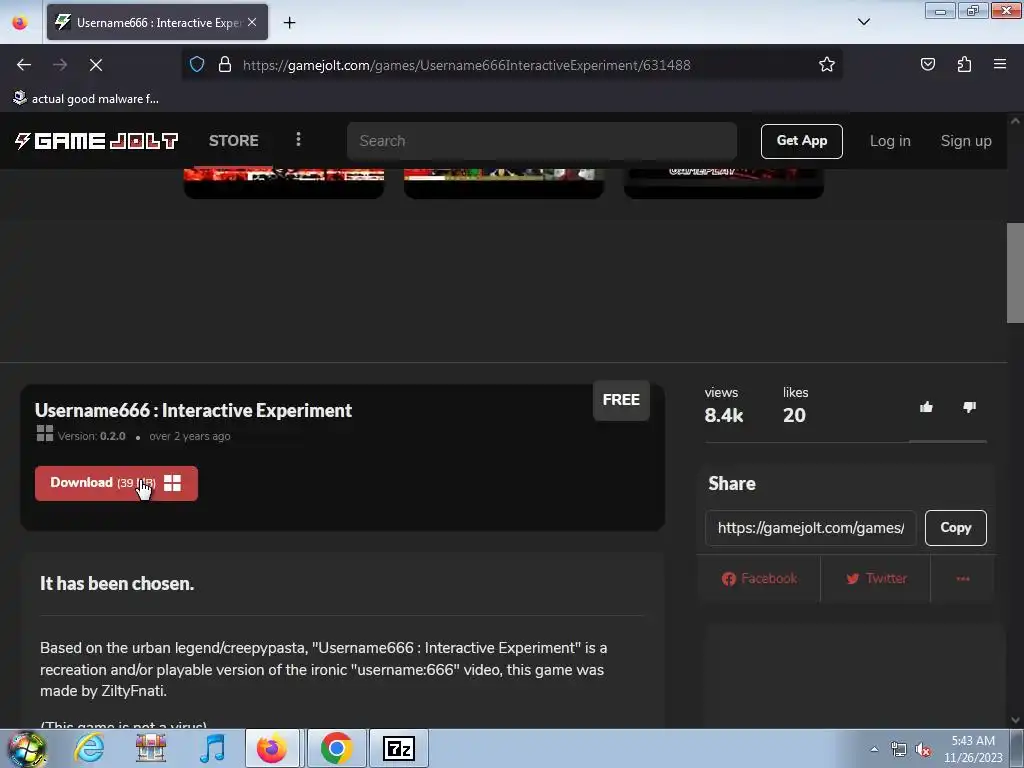The width and height of the screenshot is (1024, 768).
Task: Open the treasure chest taskbar app
Action: pyautogui.click(x=151, y=748)
